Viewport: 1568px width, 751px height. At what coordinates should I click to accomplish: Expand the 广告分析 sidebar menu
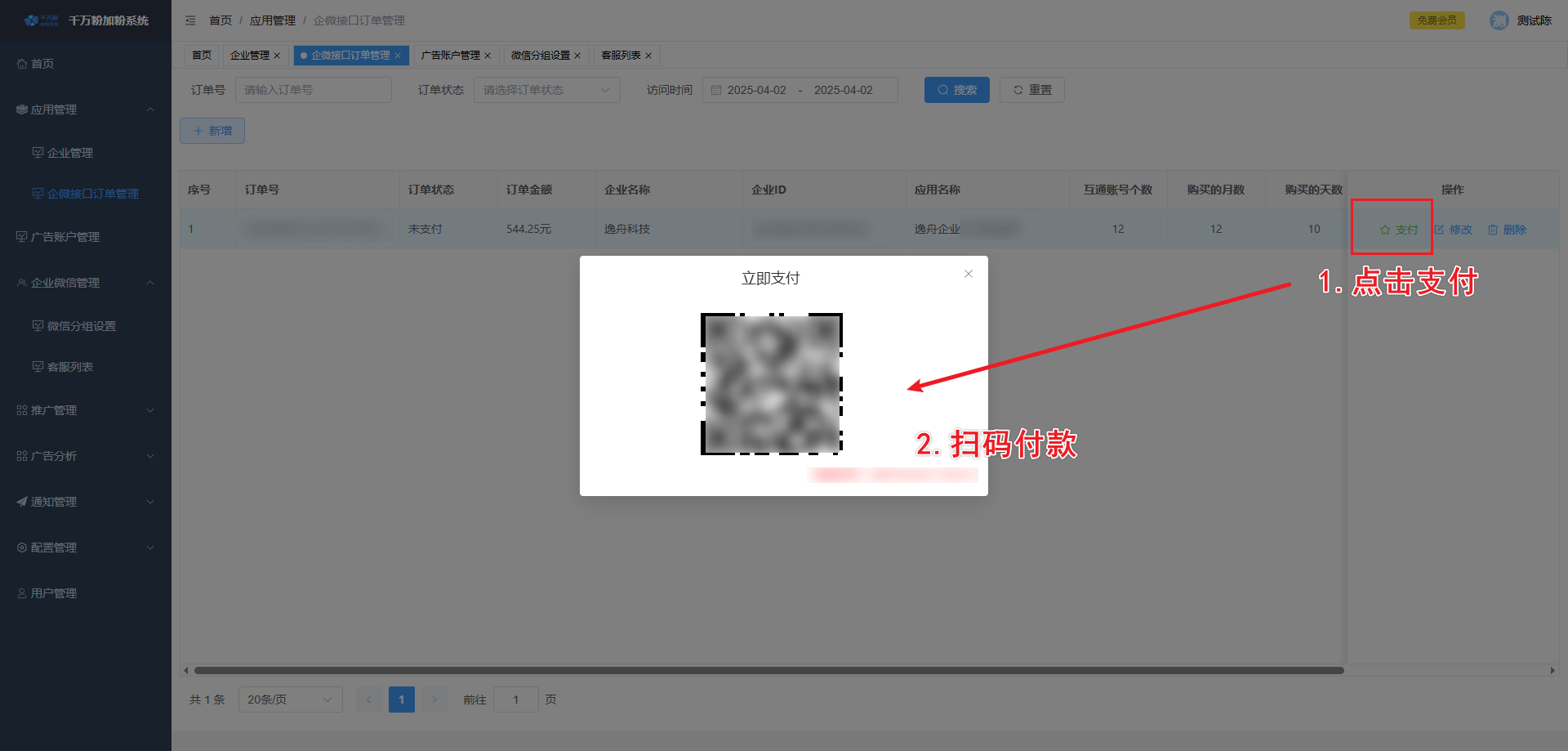tap(86, 456)
